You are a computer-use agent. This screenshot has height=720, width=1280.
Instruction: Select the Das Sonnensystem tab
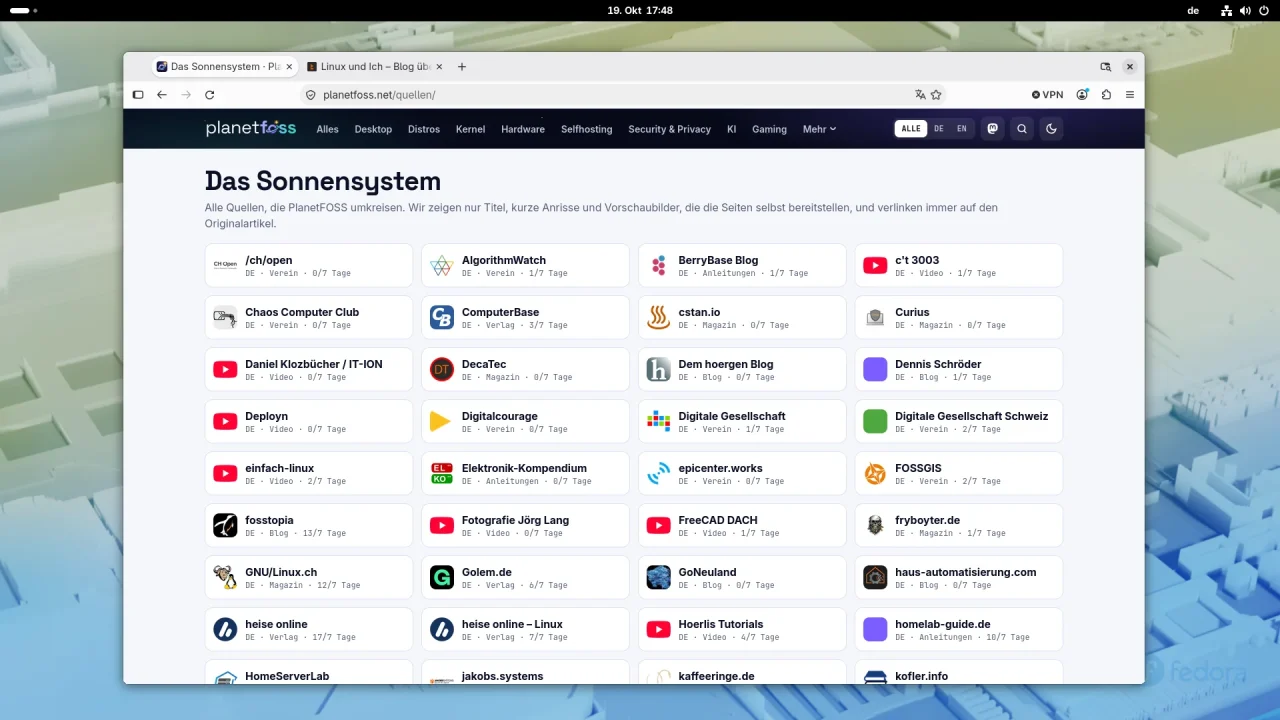point(225,67)
